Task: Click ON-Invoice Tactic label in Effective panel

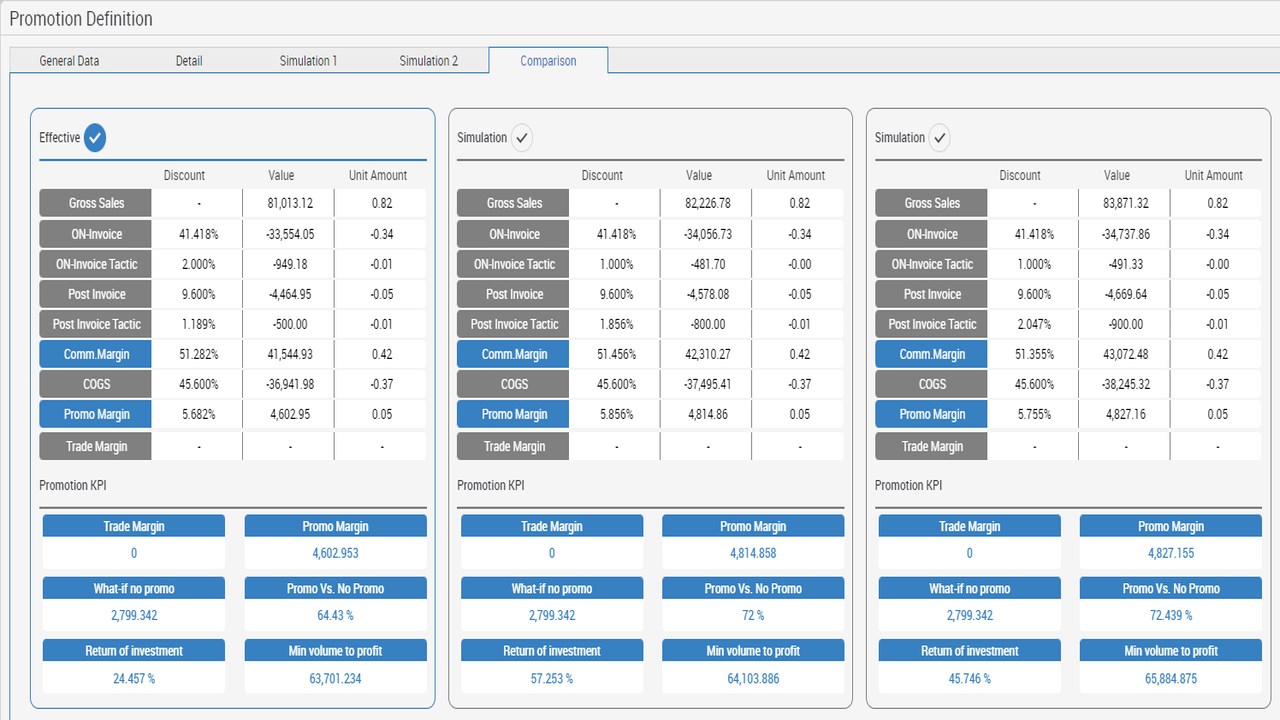Action: (x=96, y=264)
